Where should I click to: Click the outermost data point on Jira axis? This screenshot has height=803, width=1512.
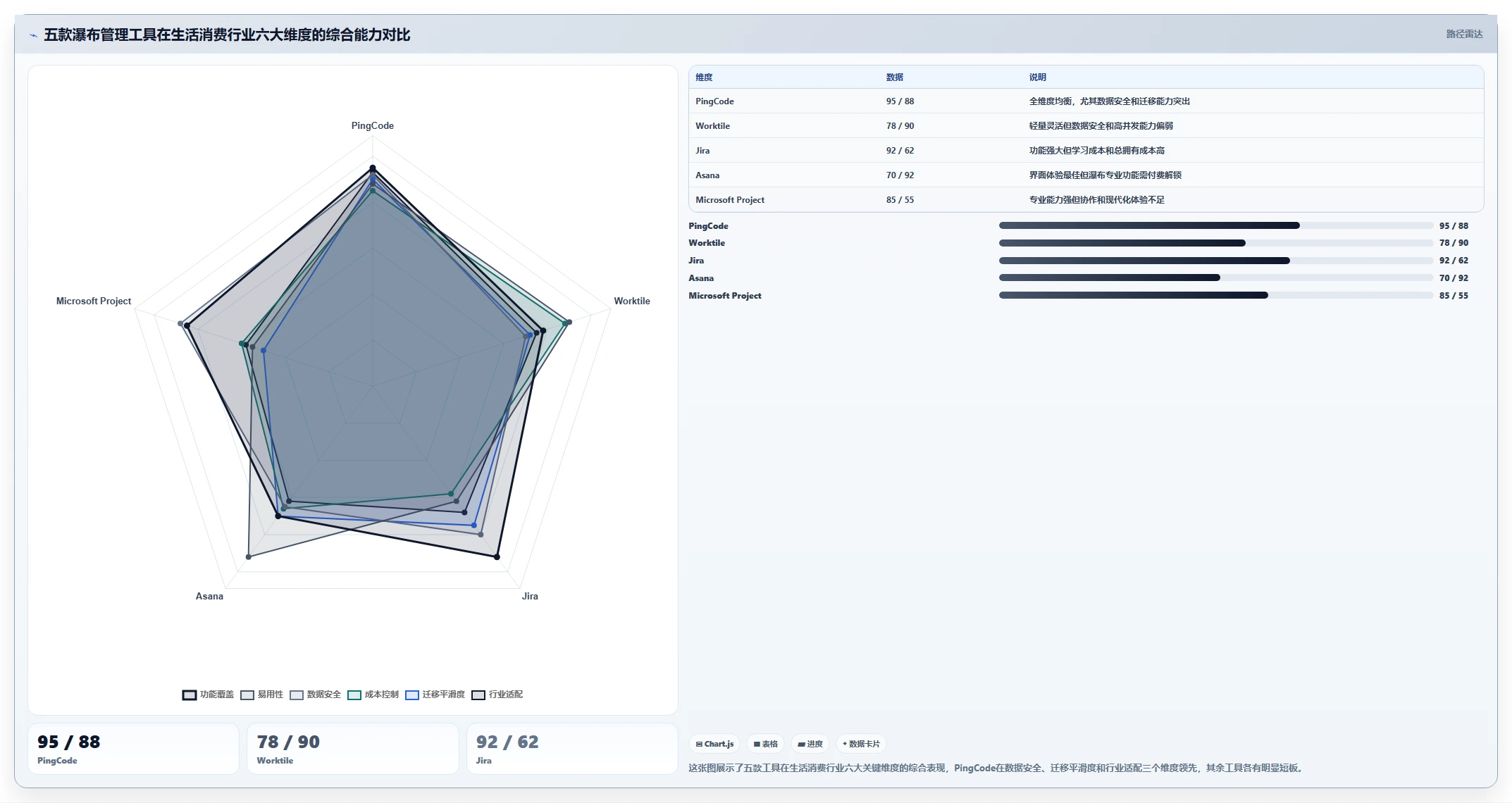[497, 556]
